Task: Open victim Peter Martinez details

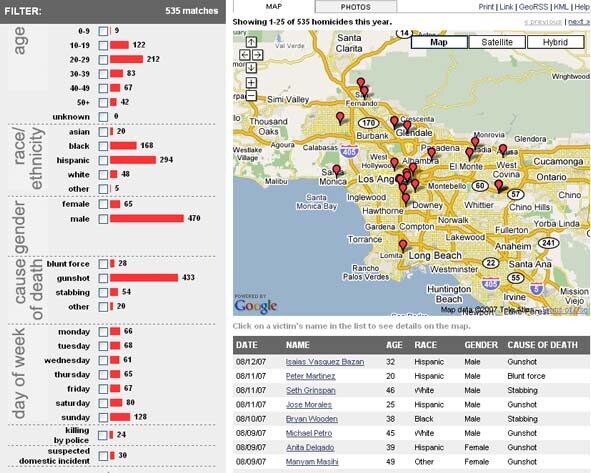Action: 311,376
